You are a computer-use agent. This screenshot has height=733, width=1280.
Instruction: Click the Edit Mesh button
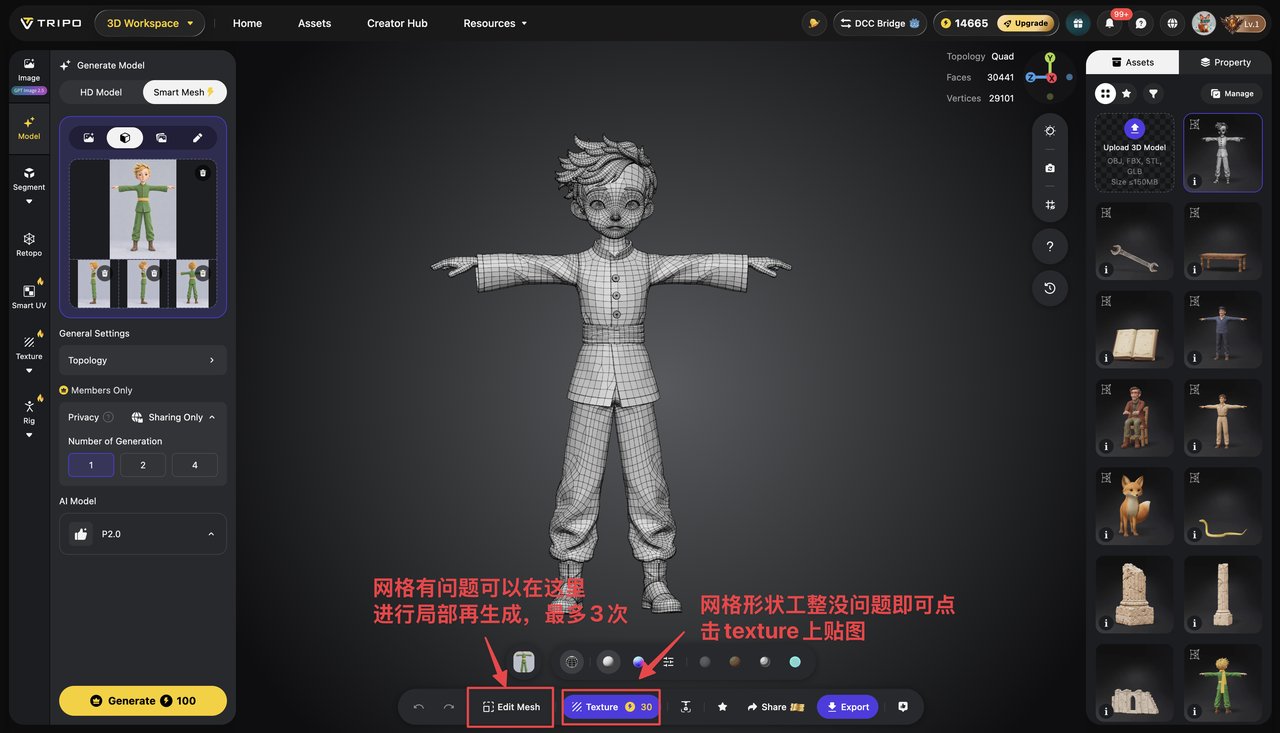pyautogui.click(x=511, y=707)
